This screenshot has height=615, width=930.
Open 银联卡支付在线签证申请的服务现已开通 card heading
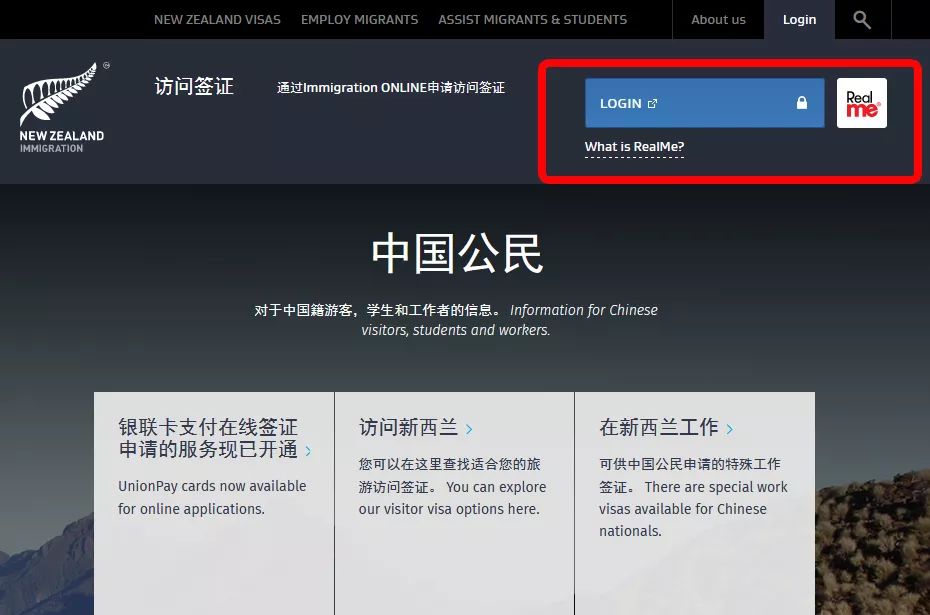pyautogui.click(x=208, y=438)
